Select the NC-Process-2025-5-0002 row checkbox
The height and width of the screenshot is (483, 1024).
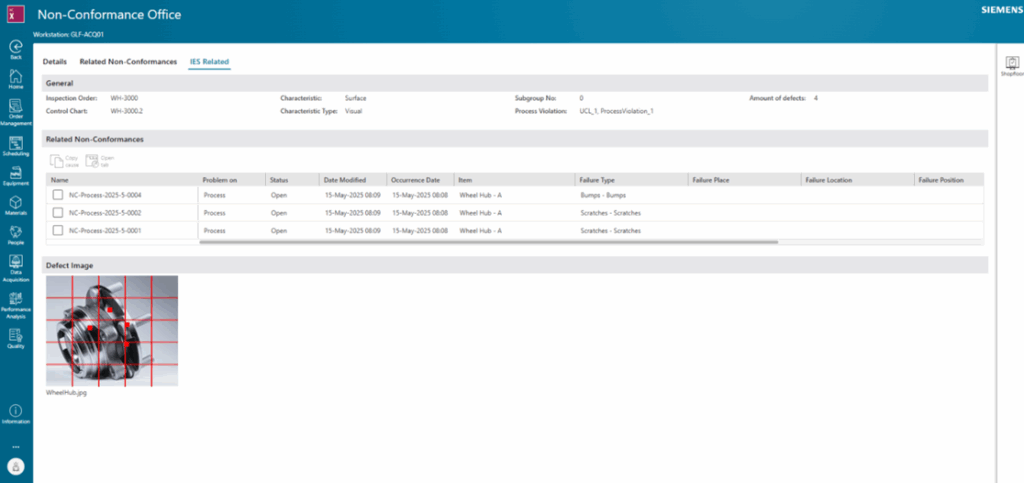click(58, 213)
